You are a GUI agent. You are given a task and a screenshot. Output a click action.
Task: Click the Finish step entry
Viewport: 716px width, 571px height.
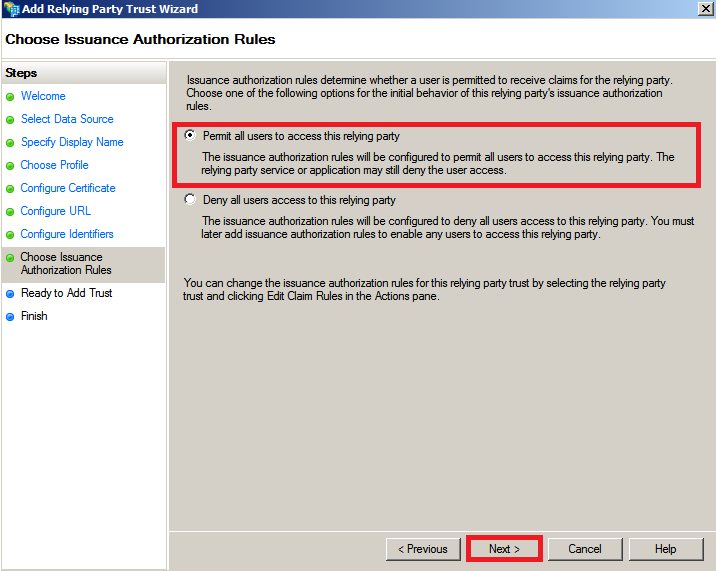click(x=34, y=316)
